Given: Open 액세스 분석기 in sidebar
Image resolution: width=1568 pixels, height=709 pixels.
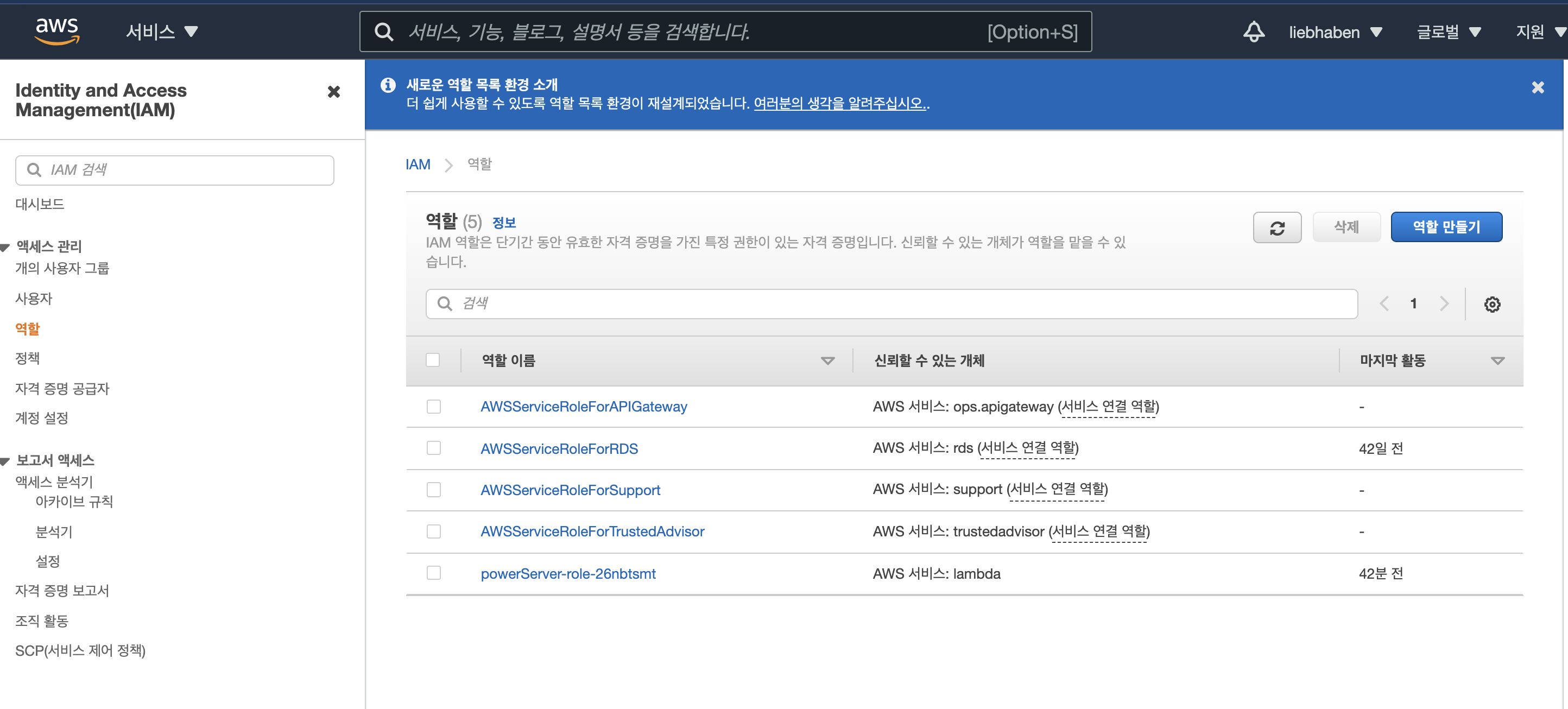Looking at the screenshot, I should [54, 483].
